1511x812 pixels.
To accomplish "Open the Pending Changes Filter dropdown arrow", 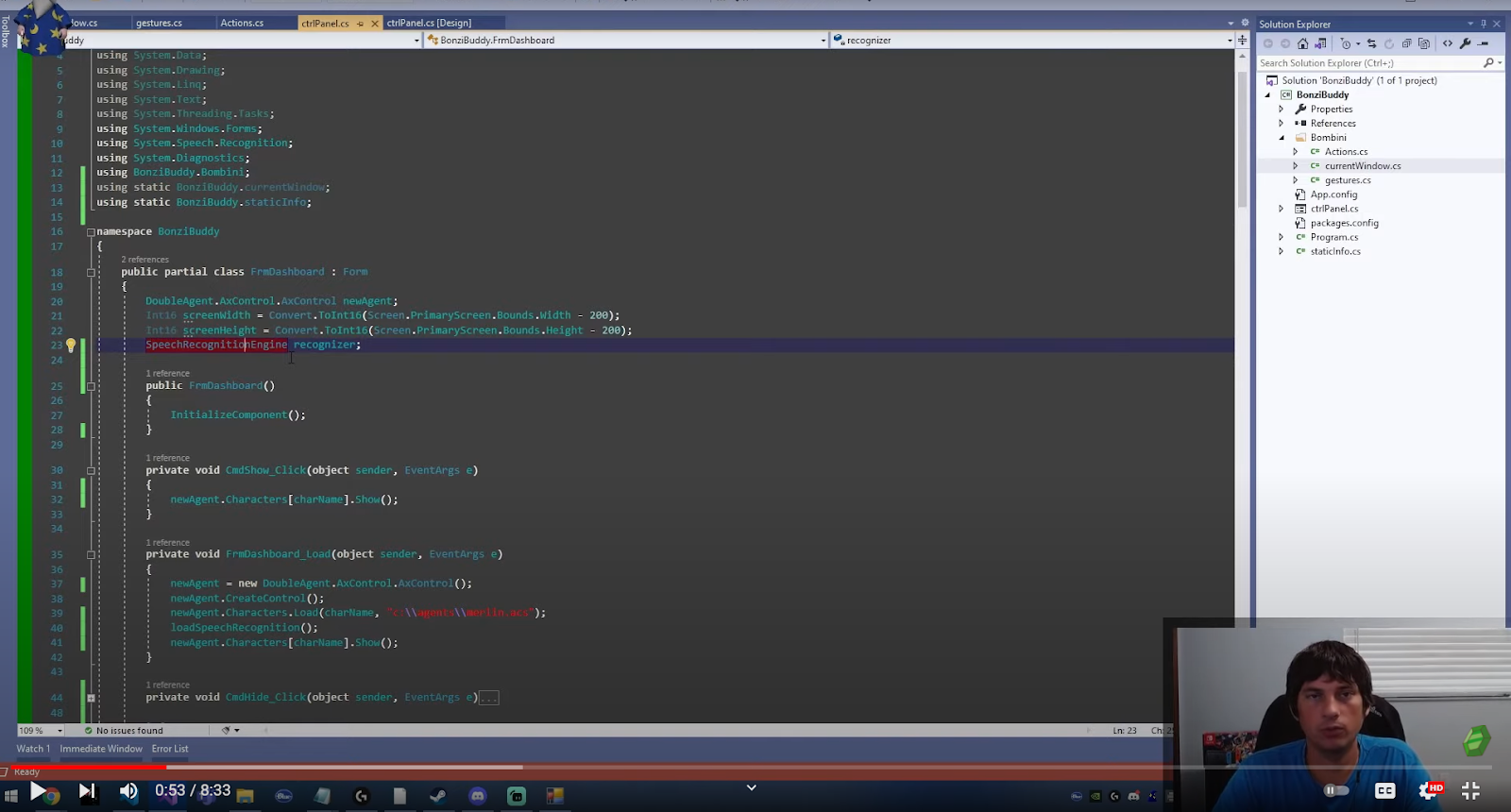I will (x=1358, y=43).
